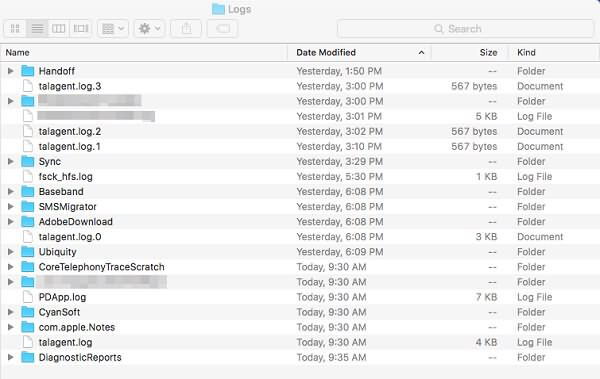Switch to list view
600x379 pixels.
click(x=37, y=28)
